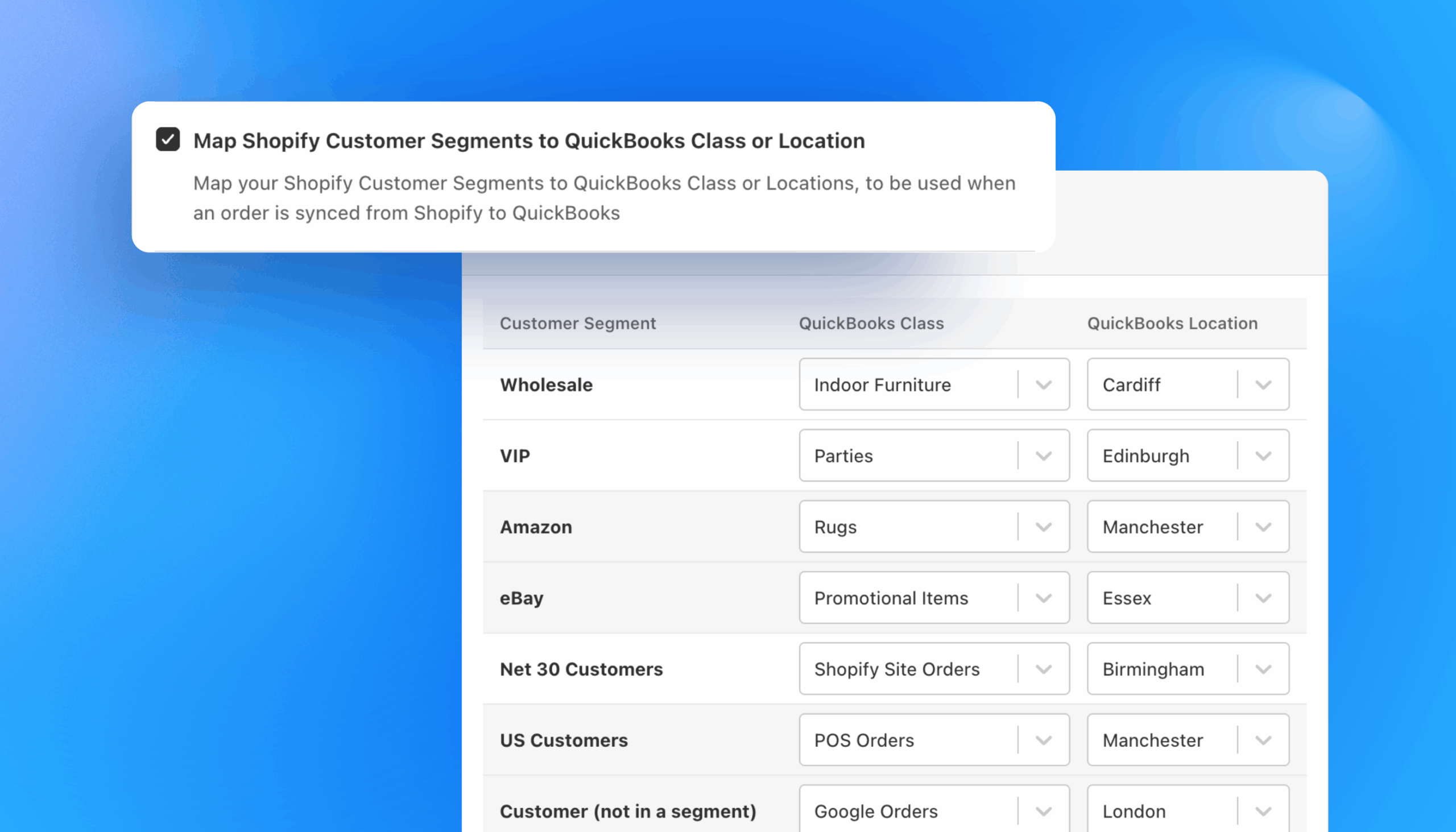Click the QuickBooks Location column header
Image resolution: width=1456 pixels, height=832 pixels.
click(1172, 323)
